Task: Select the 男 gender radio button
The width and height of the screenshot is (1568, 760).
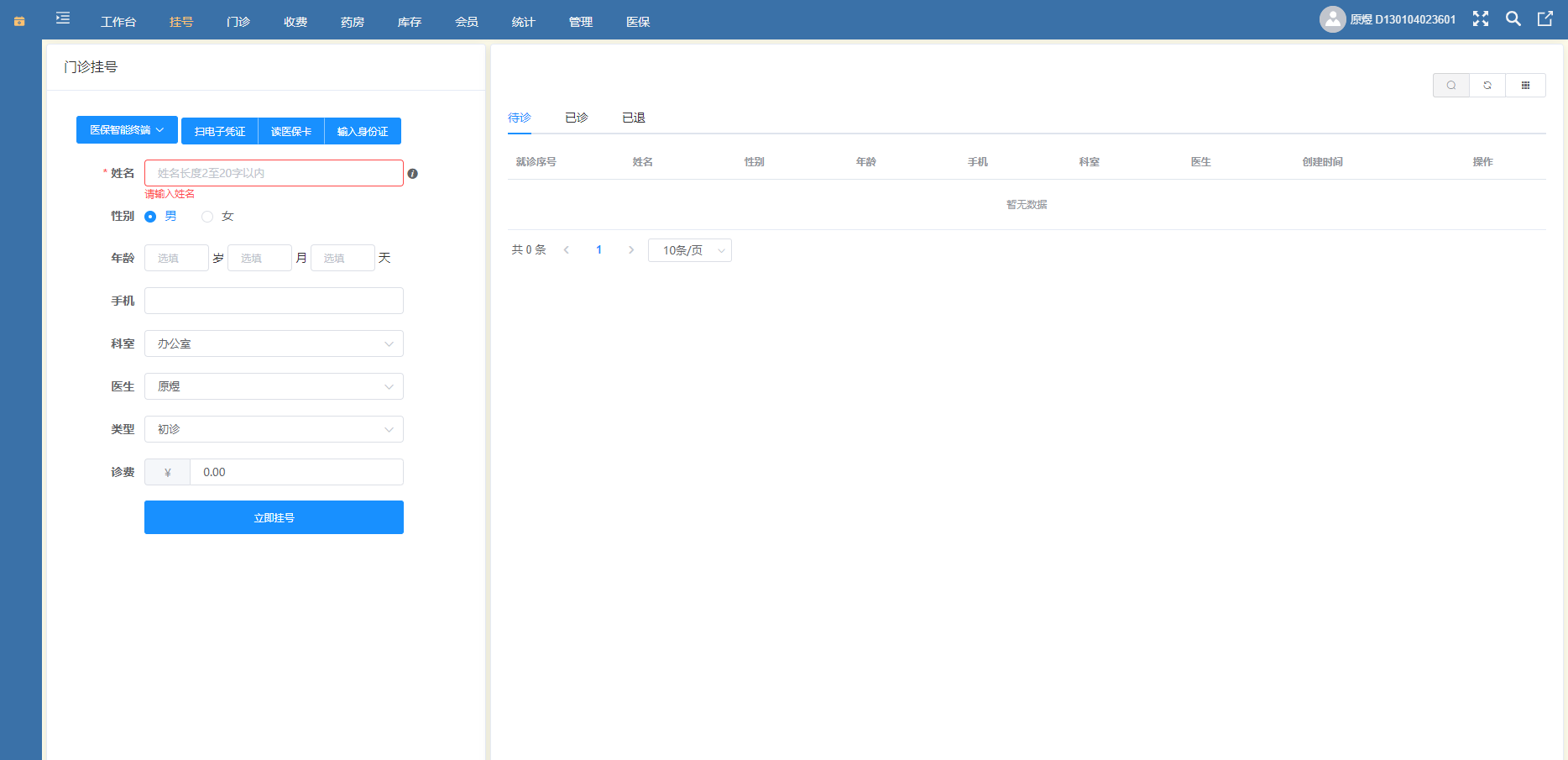Action: (x=149, y=216)
